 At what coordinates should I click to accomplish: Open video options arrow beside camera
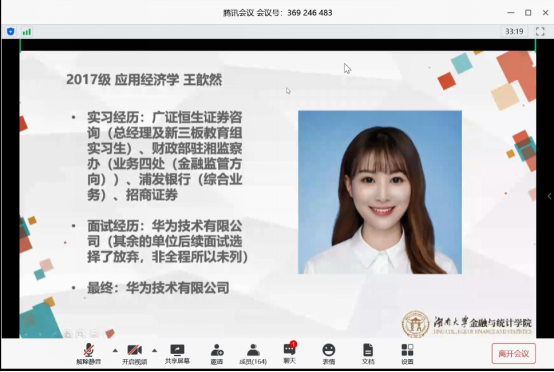[154, 350]
